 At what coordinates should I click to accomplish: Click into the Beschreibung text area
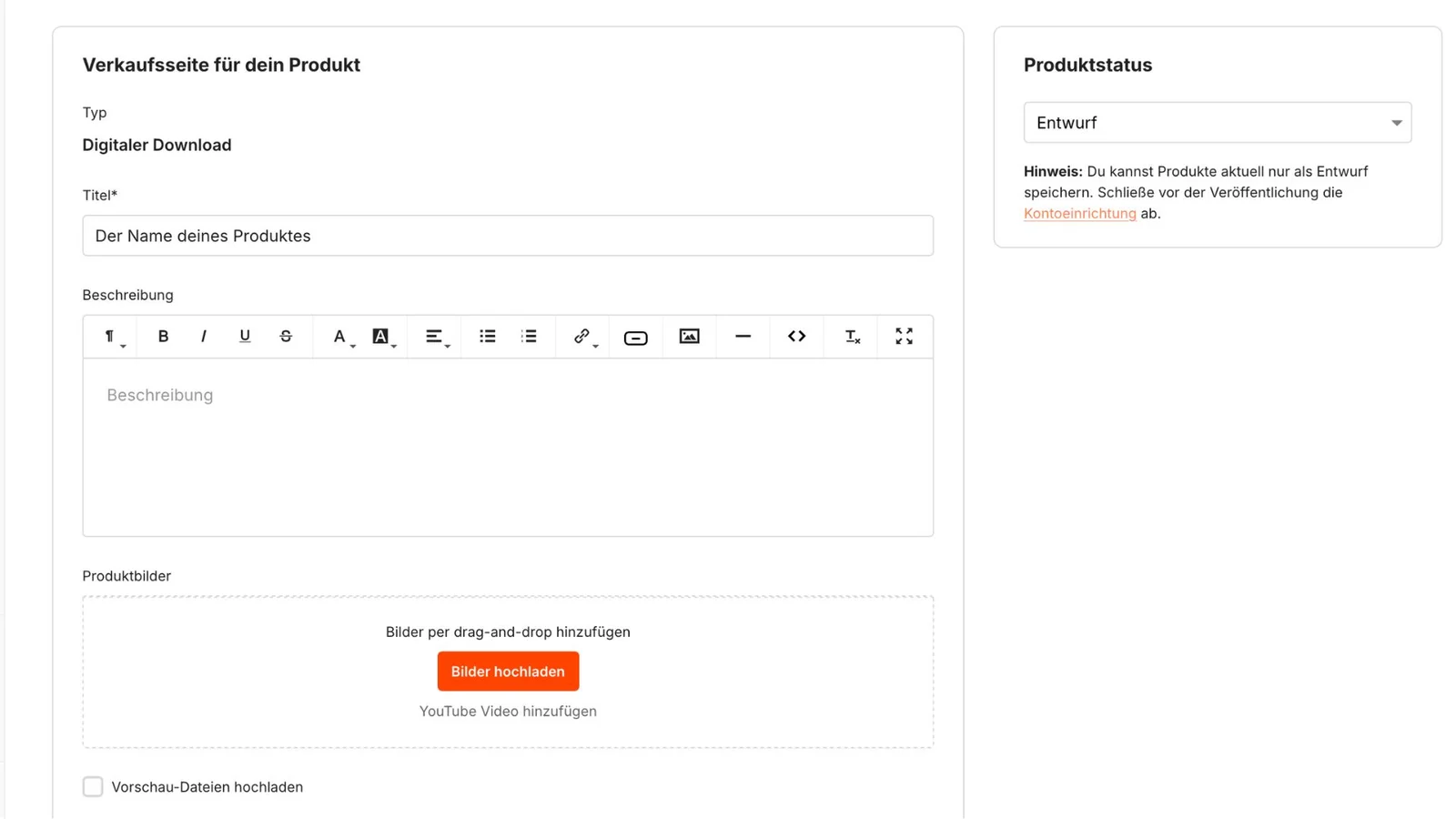[x=508, y=447]
